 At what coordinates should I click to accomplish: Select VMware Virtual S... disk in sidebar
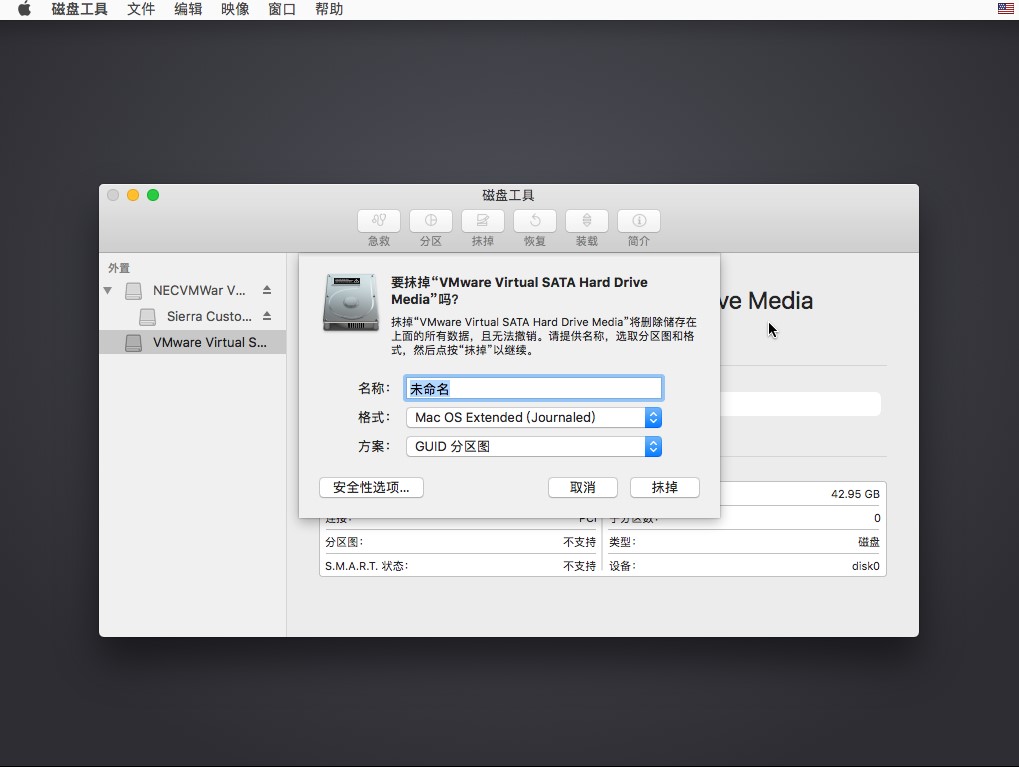[x=192, y=343]
